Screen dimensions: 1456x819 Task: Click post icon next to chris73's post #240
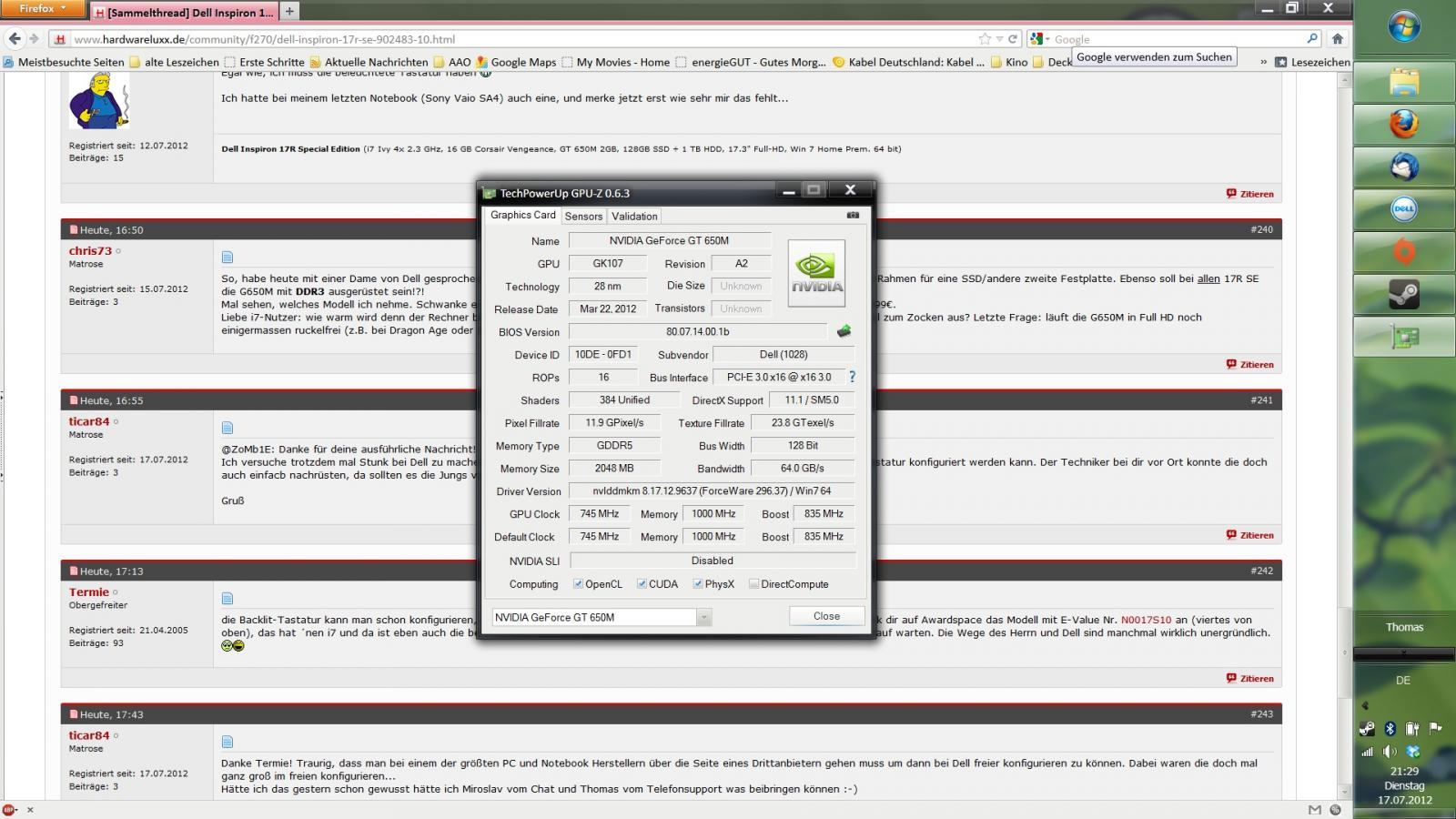[x=227, y=257]
